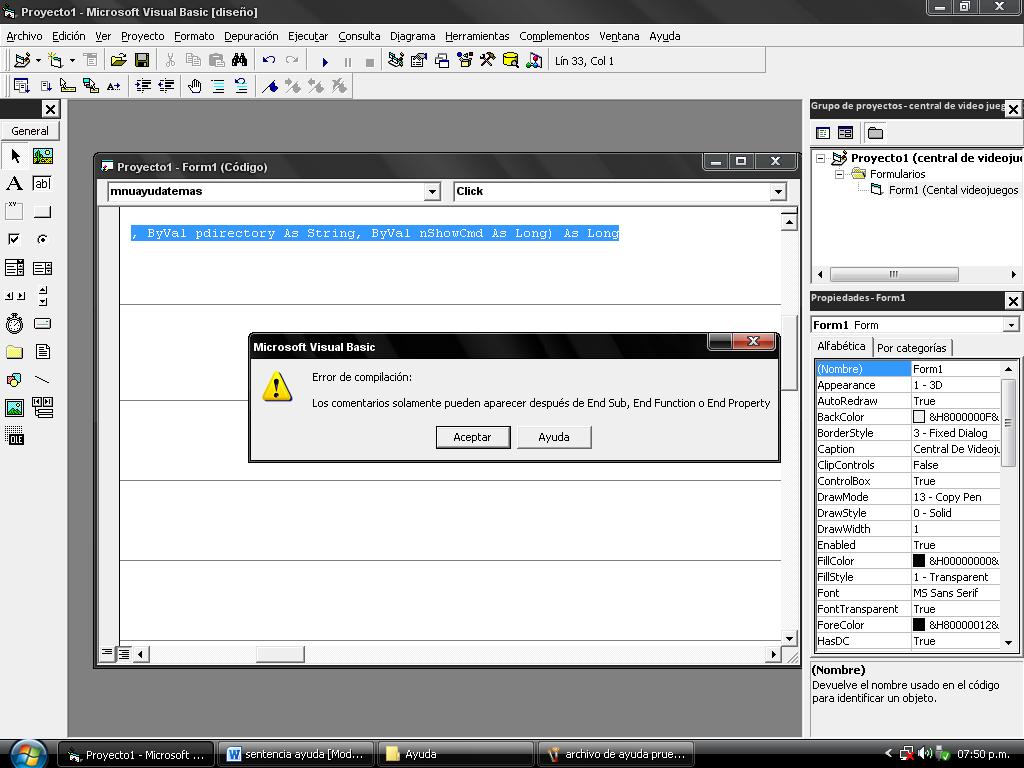Select the Frame control tool
Screen dimensions: 1024x768
coord(14,211)
